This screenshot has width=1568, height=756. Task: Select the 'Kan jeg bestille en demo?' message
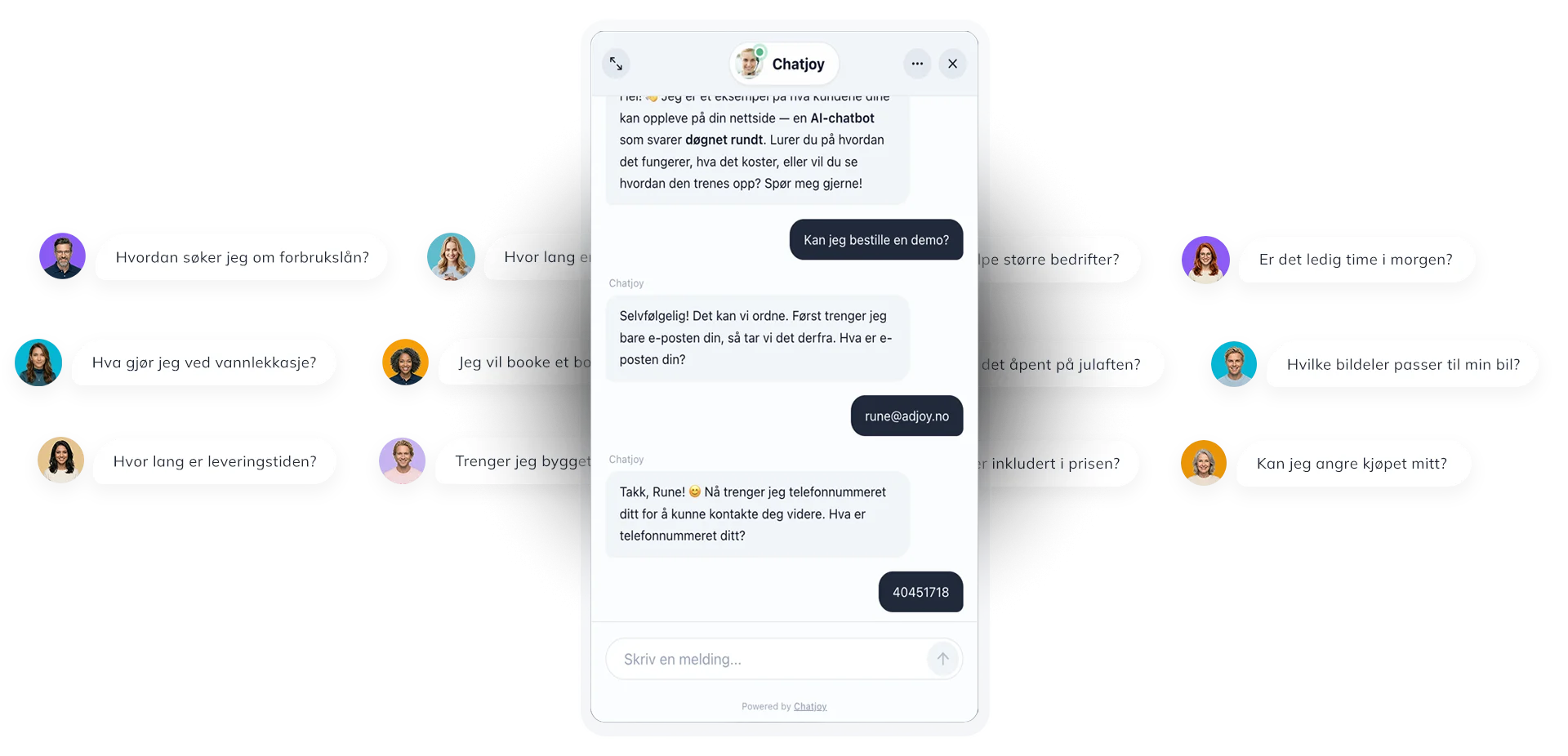[x=876, y=240]
